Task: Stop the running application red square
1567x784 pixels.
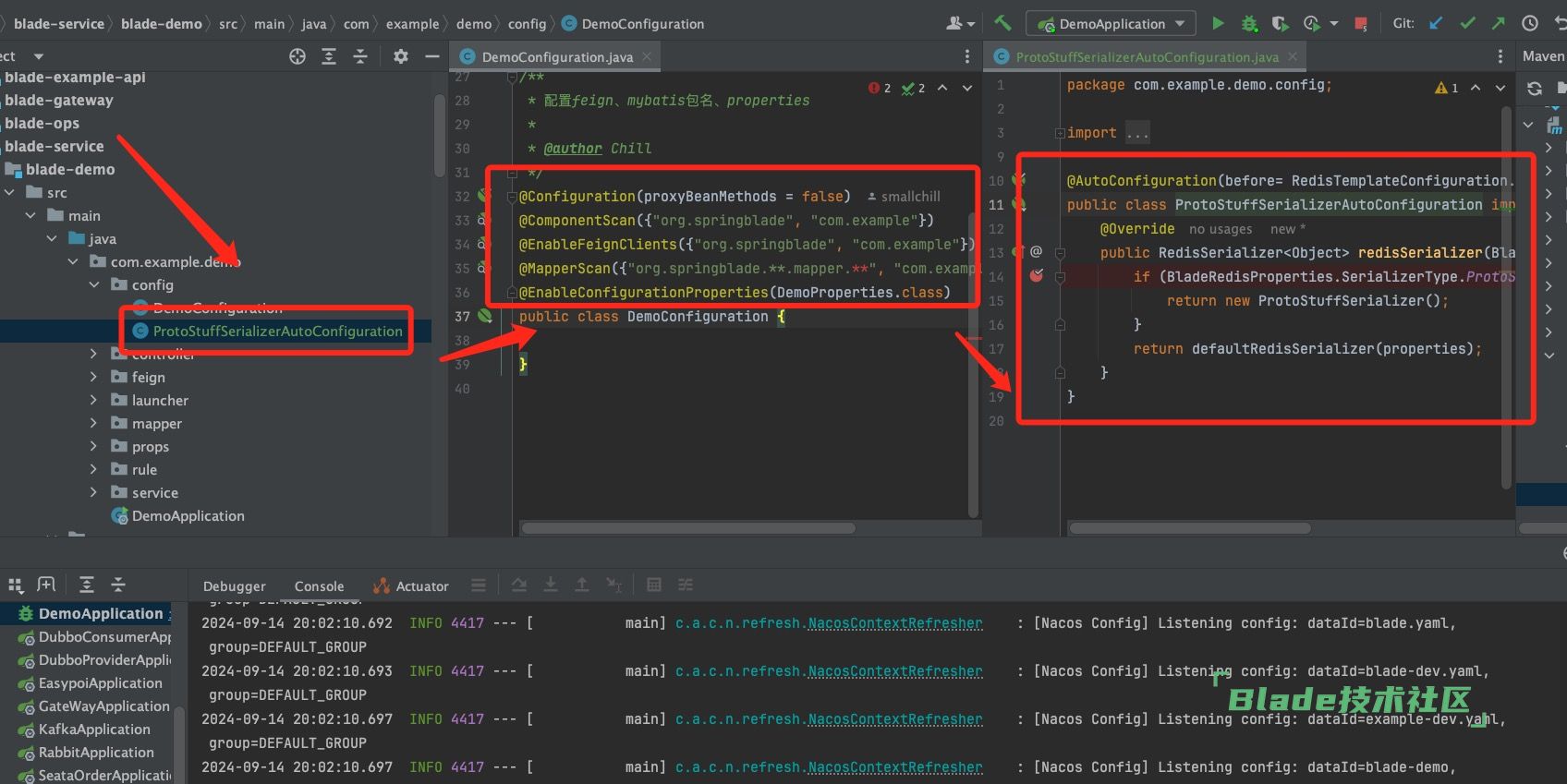Action: (1361, 23)
